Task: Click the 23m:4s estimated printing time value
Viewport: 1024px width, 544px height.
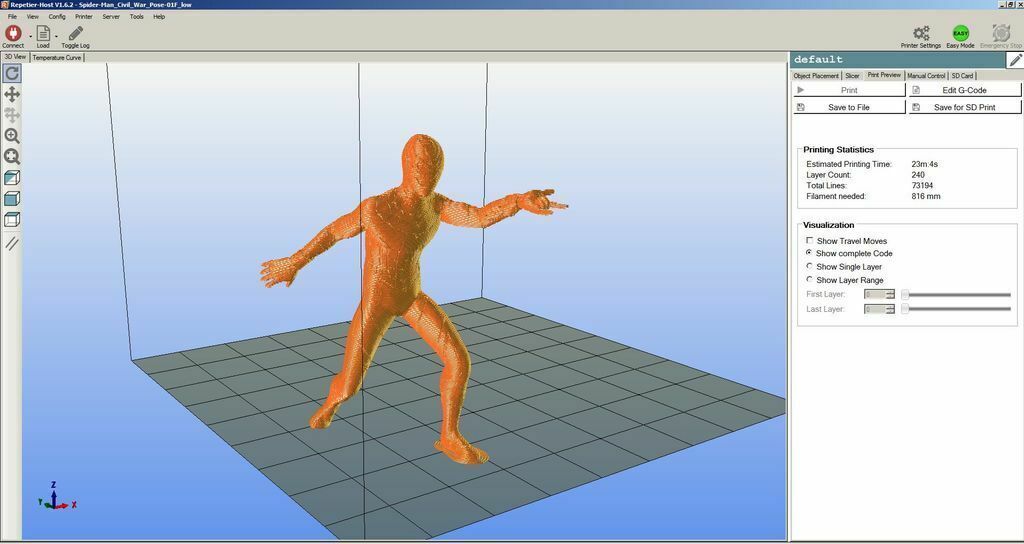Action: pyautogui.click(x=925, y=164)
